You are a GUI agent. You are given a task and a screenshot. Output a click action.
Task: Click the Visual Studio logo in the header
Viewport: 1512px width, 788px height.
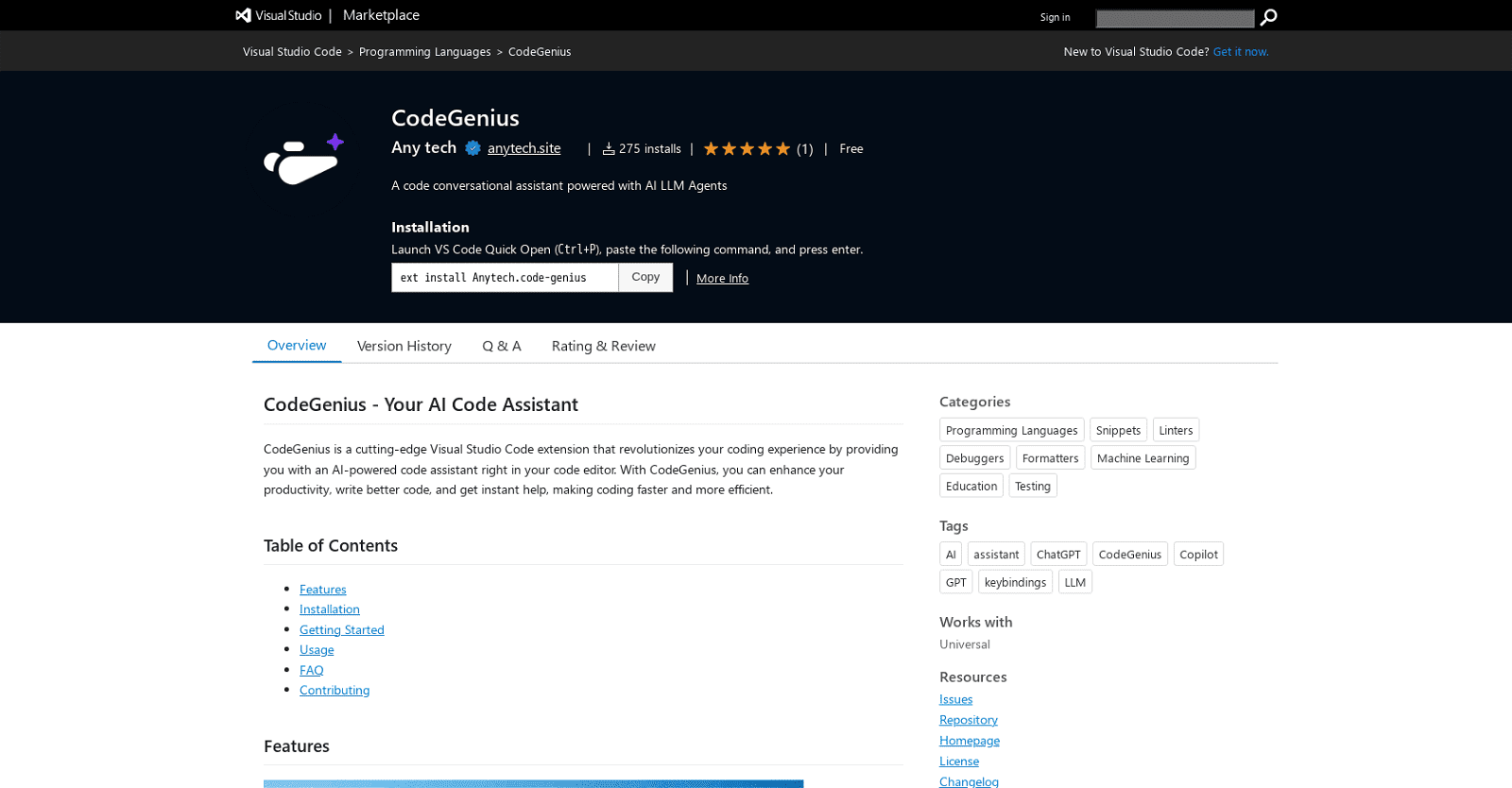coord(243,15)
